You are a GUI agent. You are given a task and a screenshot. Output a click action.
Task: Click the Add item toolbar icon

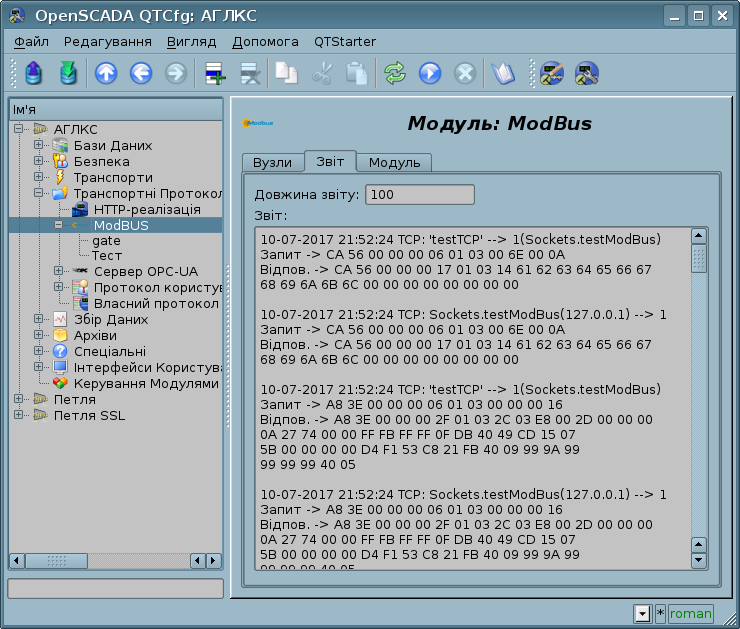click(x=215, y=73)
